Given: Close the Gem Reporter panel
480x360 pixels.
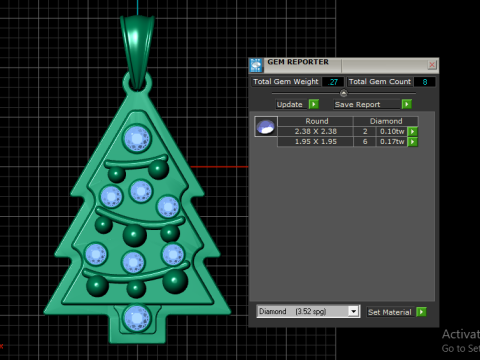Looking at the screenshot, I should click(x=432, y=65).
